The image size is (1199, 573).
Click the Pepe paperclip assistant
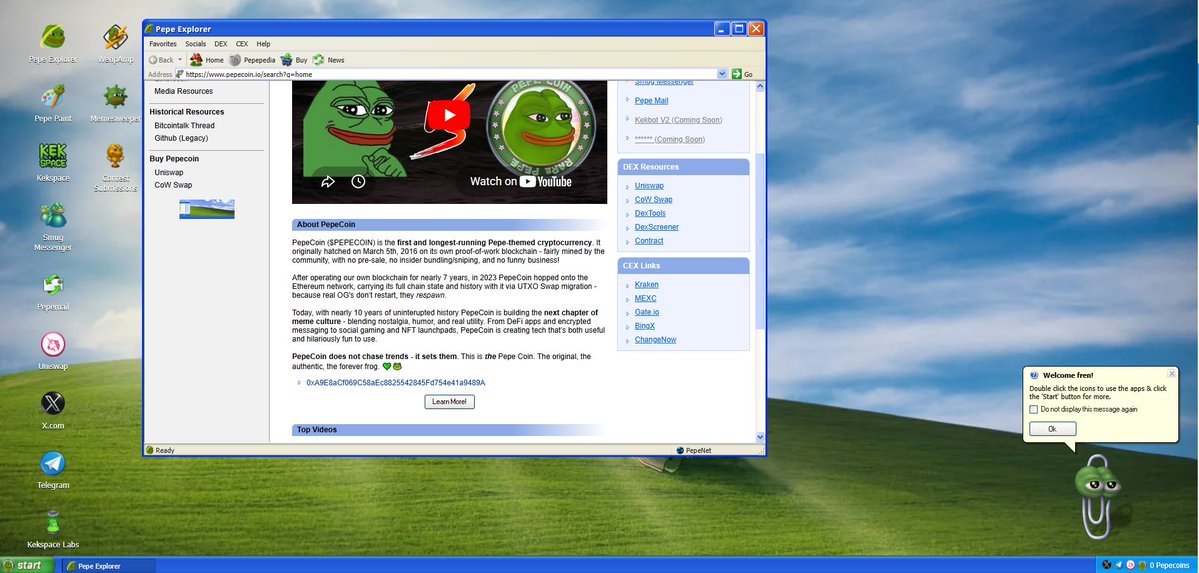tap(1097, 496)
